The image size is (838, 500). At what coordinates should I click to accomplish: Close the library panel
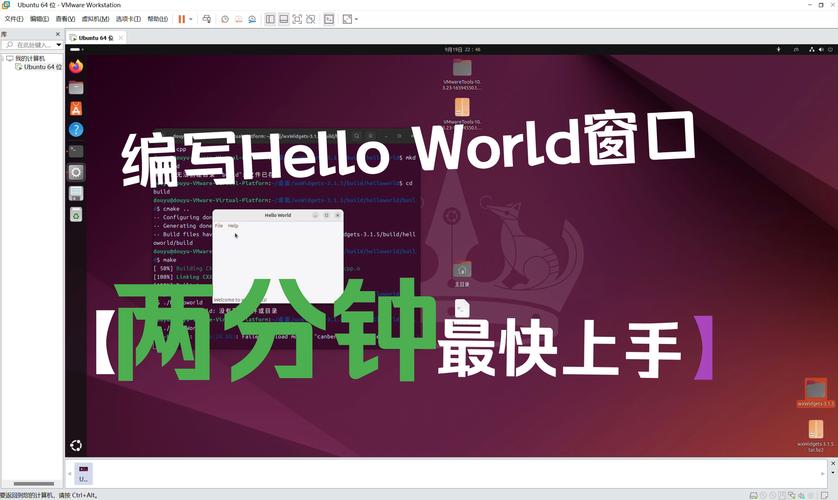58,34
